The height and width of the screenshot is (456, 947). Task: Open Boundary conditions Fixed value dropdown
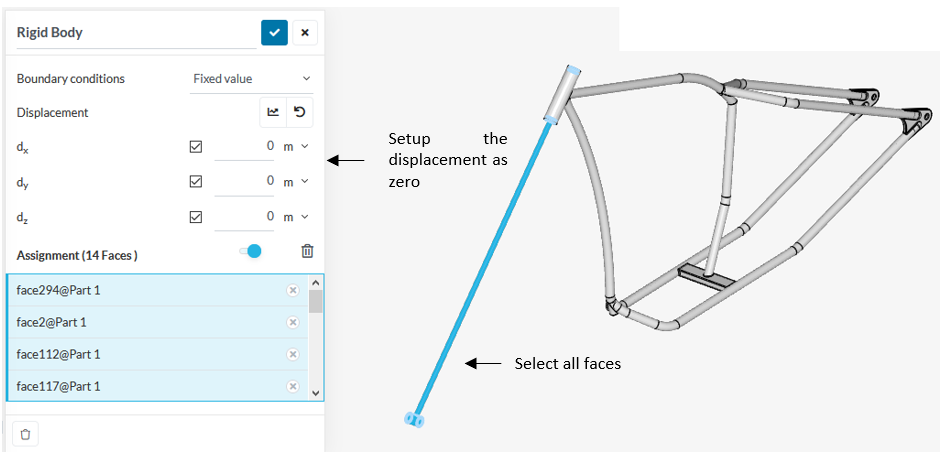pos(252,78)
